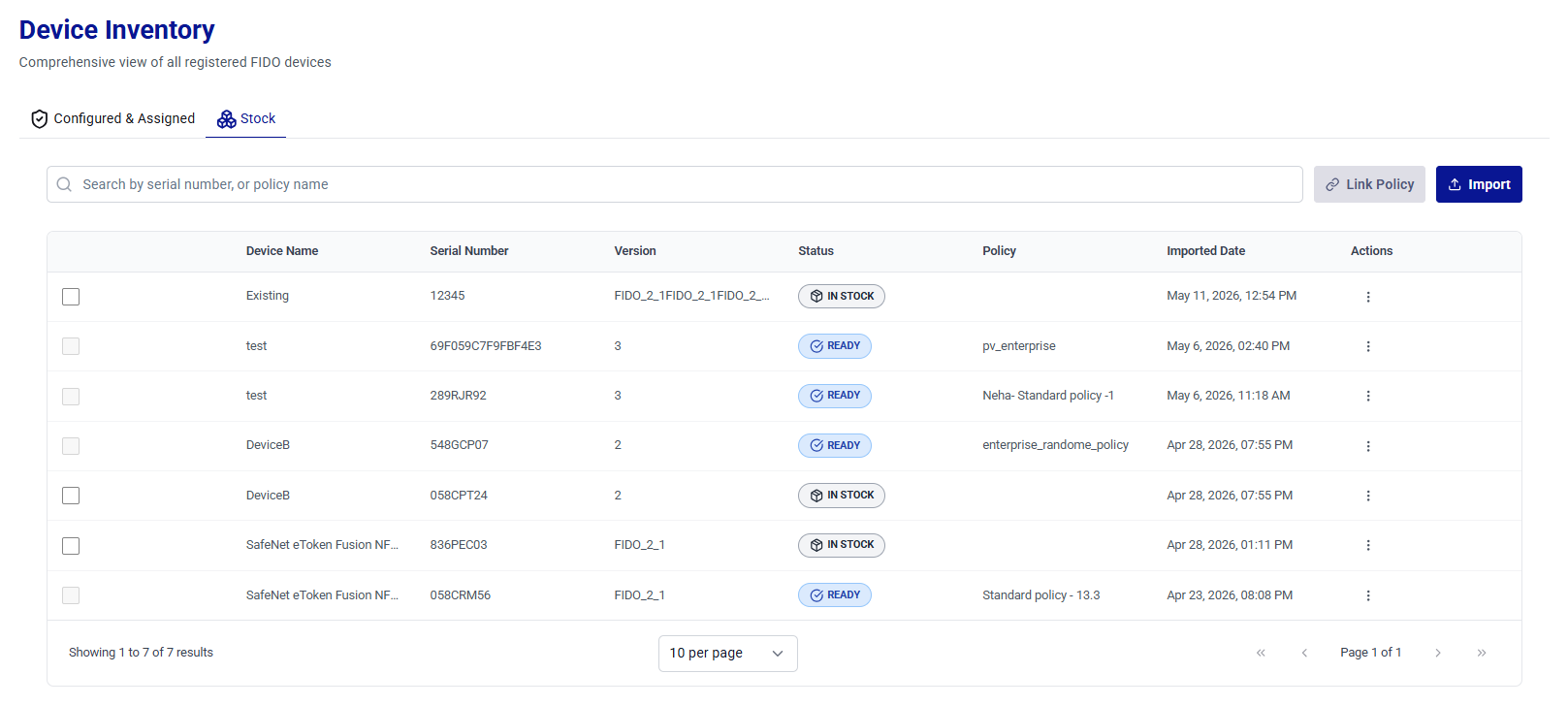Go to previous page arrow
The image size is (1568, 706).
tap(1304, 653)
